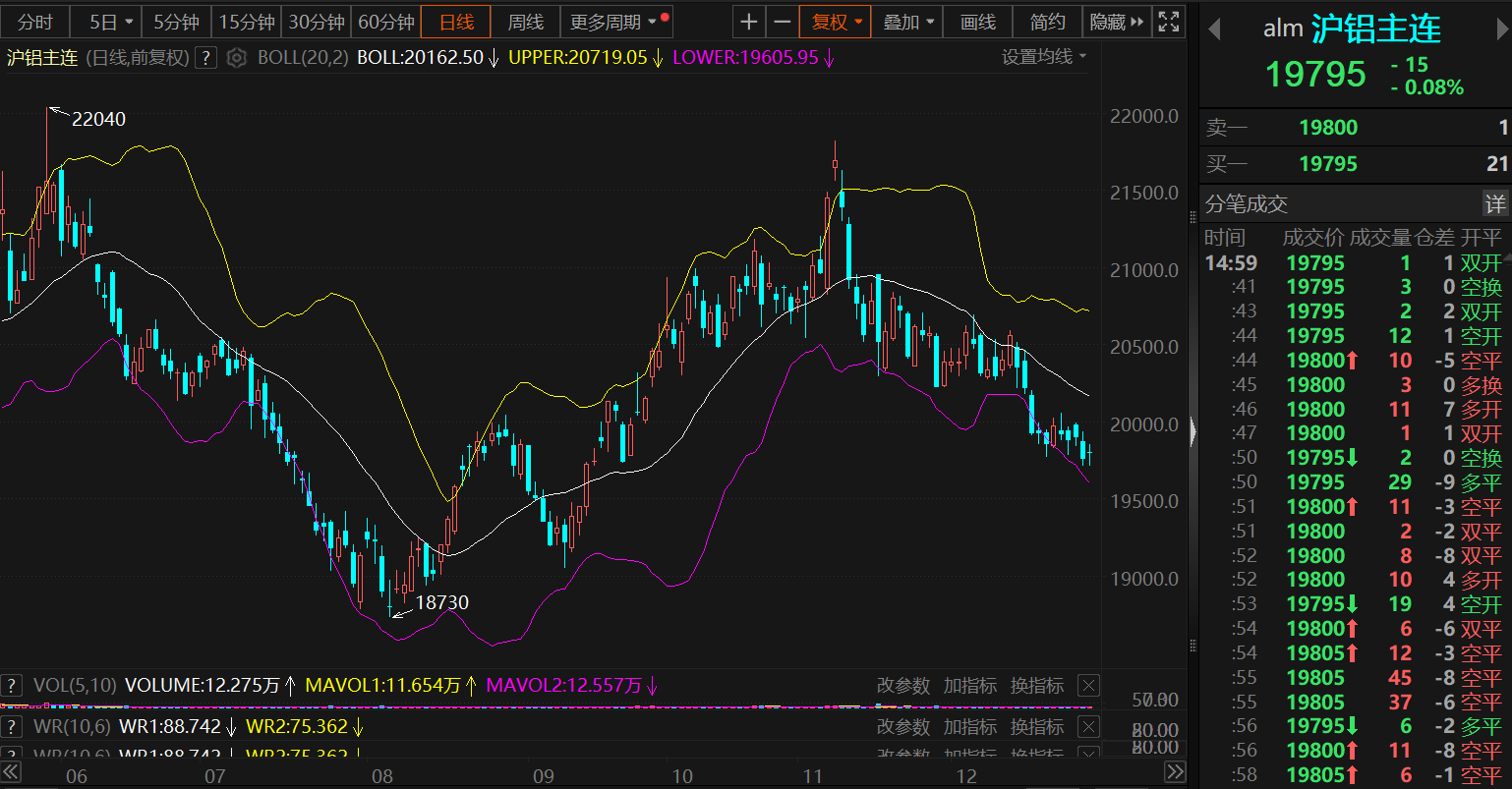Click 换指标 in the VOL panel
Screen dimensions: 1512x789
(1036, 686)
